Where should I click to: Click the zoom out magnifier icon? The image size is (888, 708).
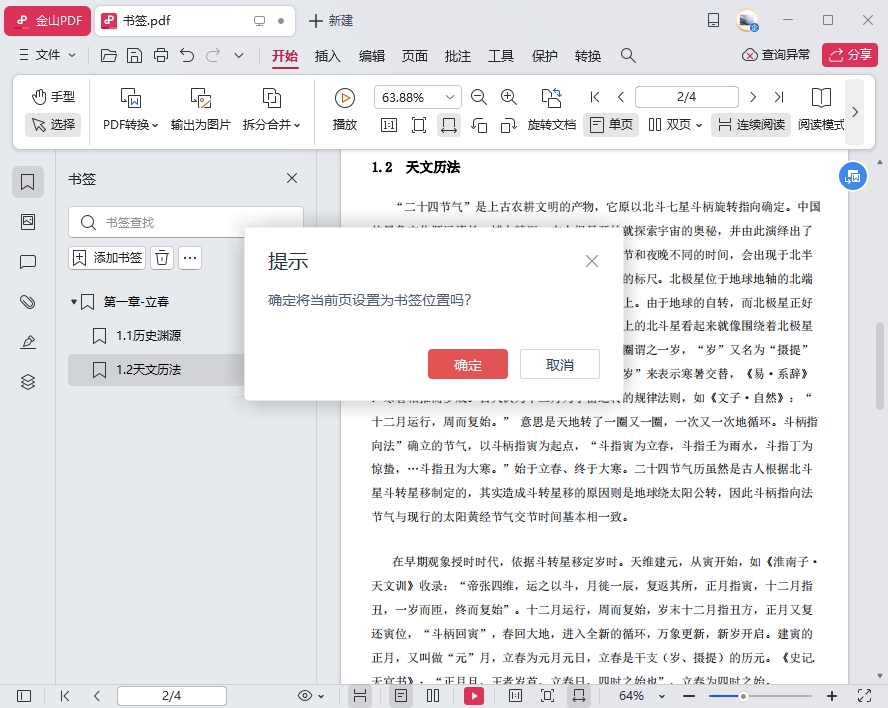pyautogui.click(x=479, y=97)
